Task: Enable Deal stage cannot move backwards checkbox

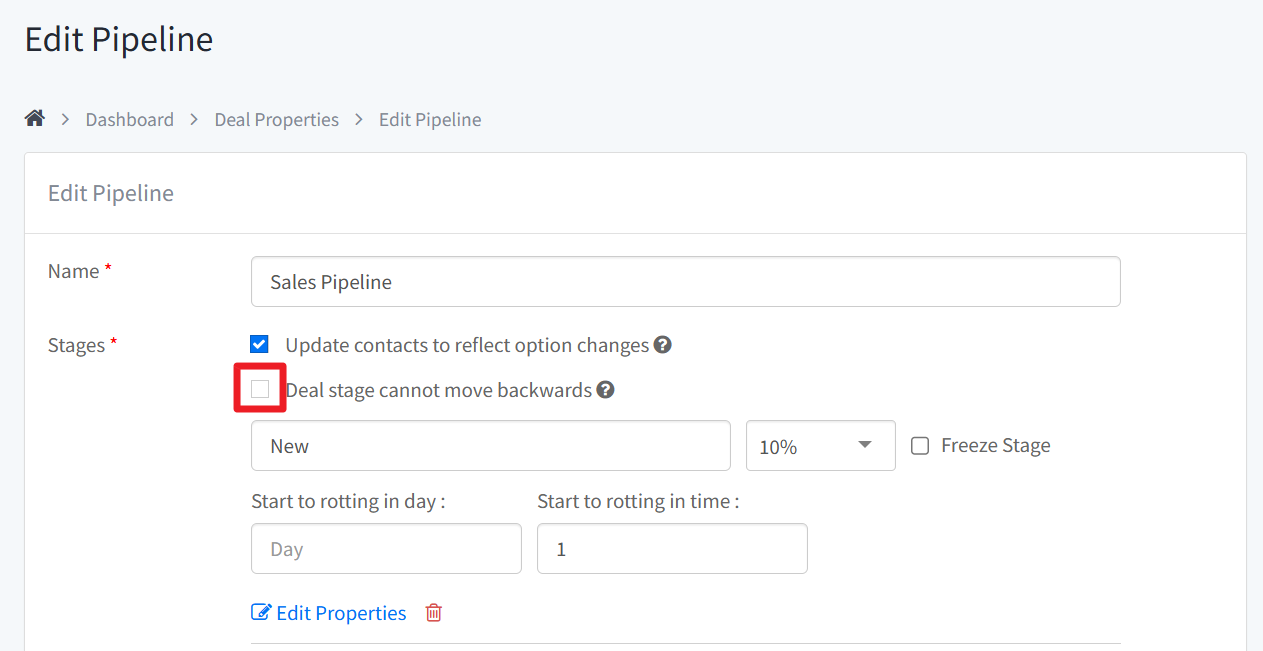Action: pos(260,389)
